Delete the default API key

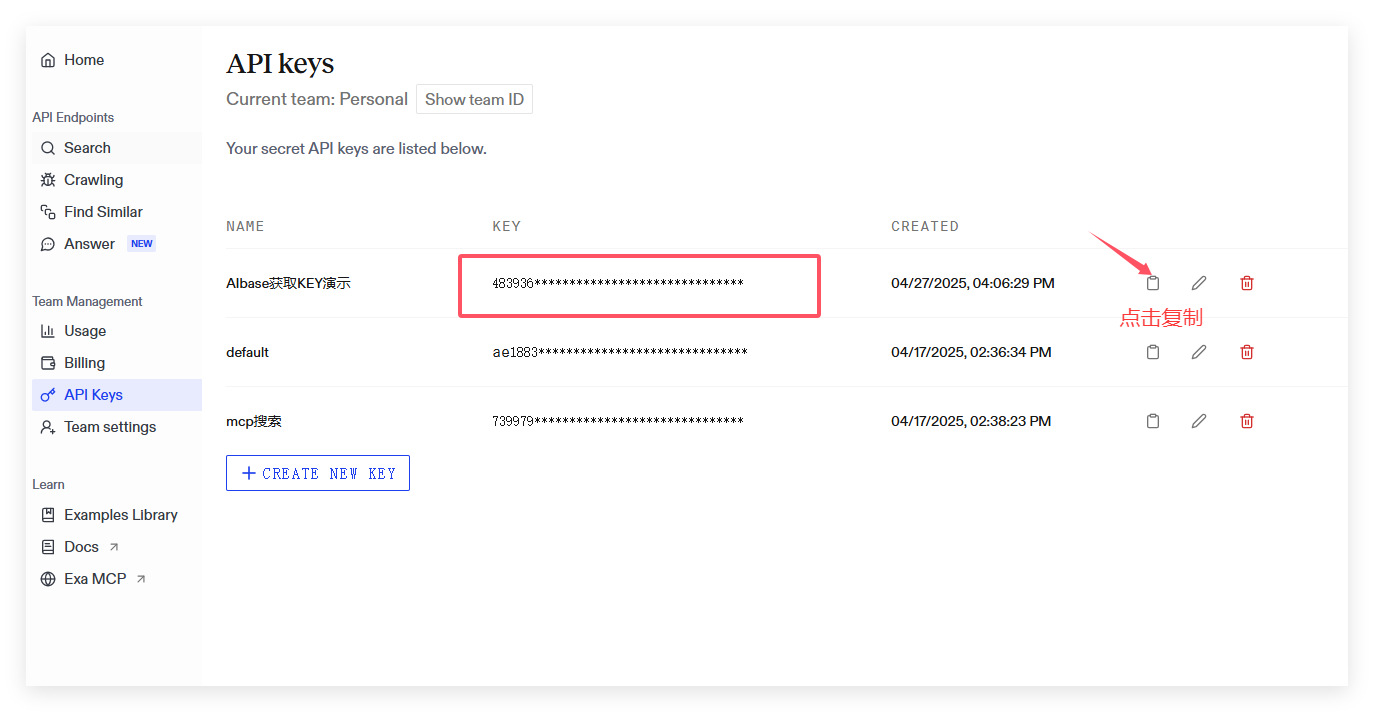1246,352
